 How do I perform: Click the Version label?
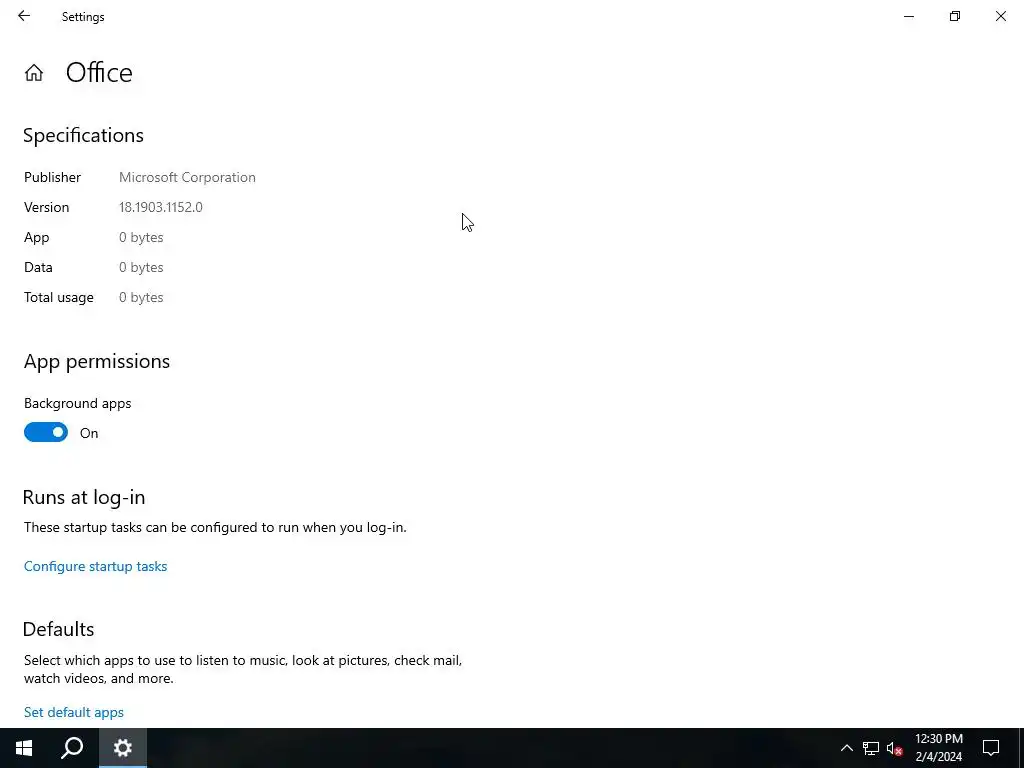[x=46, y=207]
